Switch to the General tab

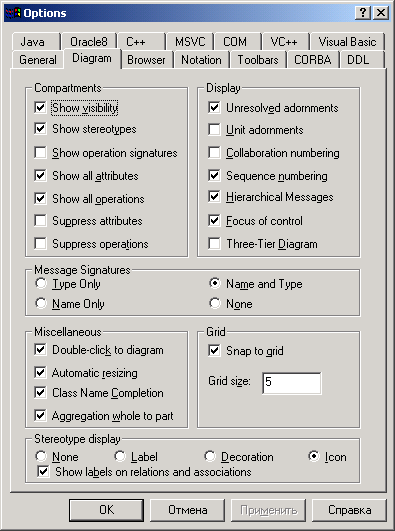pos(38,60)
